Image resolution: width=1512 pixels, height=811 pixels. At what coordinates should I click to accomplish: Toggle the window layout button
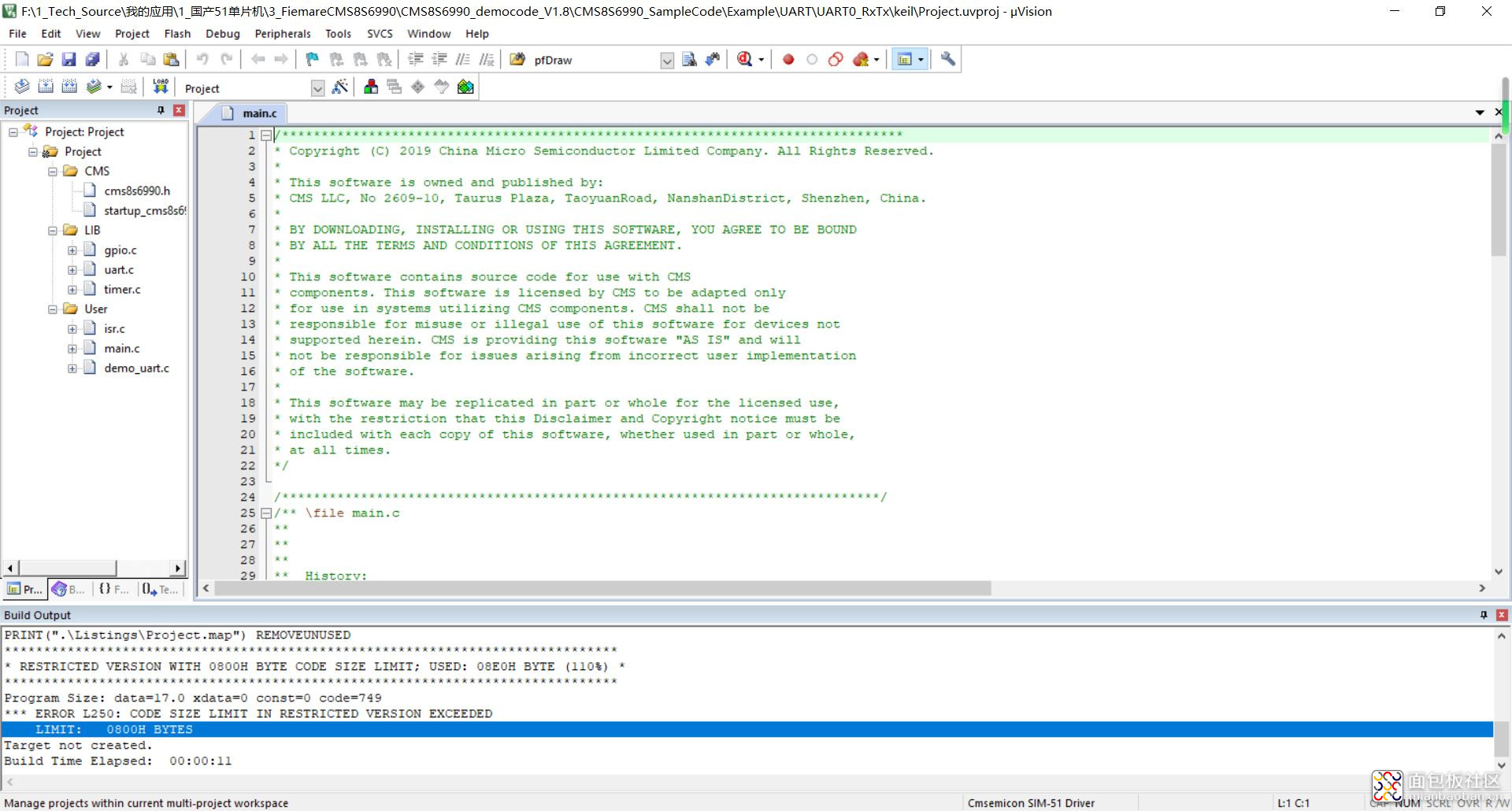(905, 59)
